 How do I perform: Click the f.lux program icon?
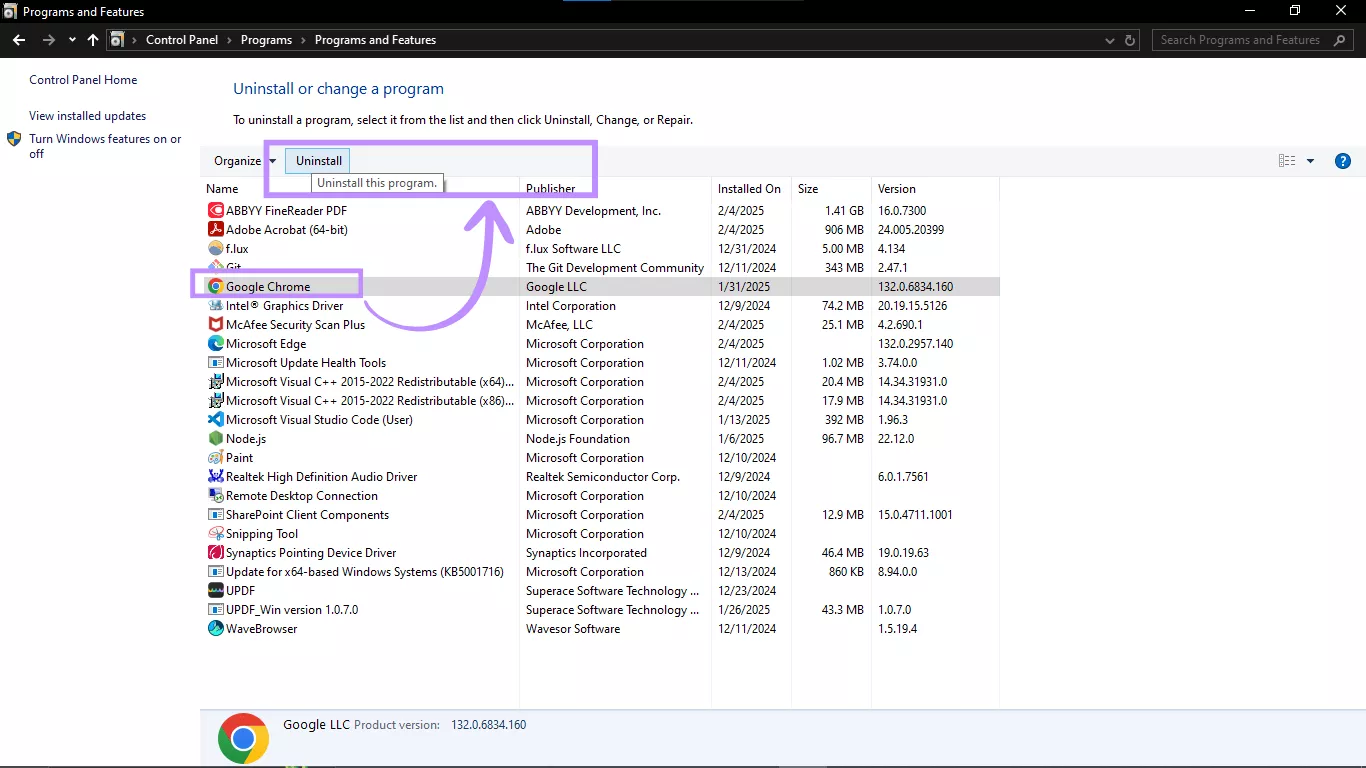point(215,249)
